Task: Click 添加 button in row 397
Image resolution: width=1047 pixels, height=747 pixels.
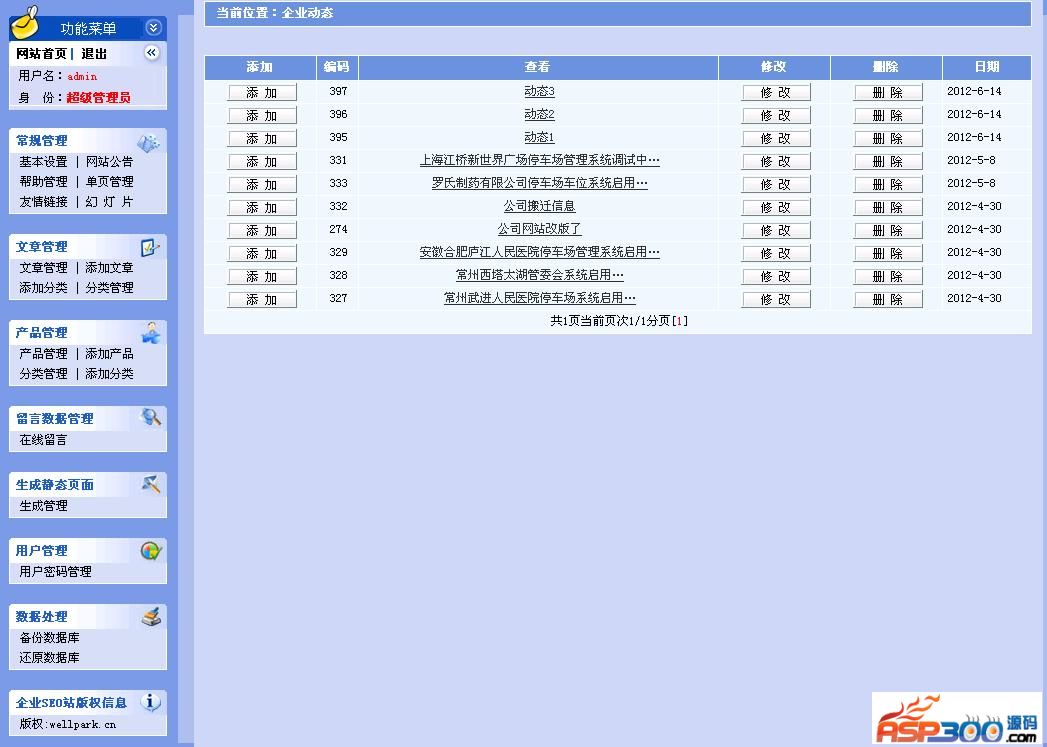Action: tap(262, 93)
